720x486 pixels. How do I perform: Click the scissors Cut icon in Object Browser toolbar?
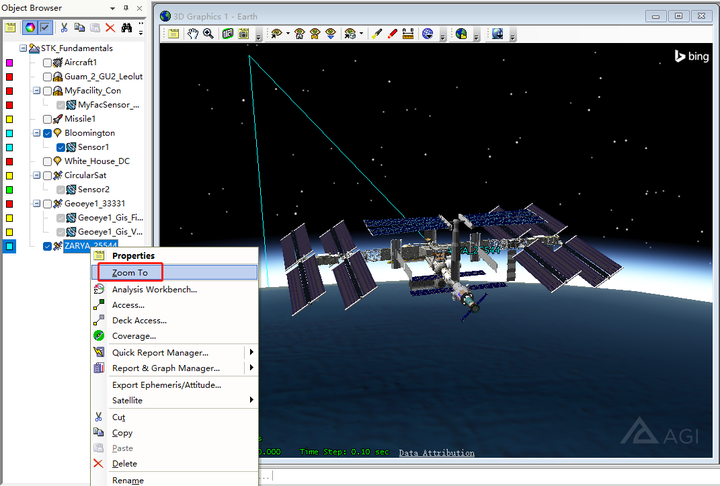click(x=65, y=28)
